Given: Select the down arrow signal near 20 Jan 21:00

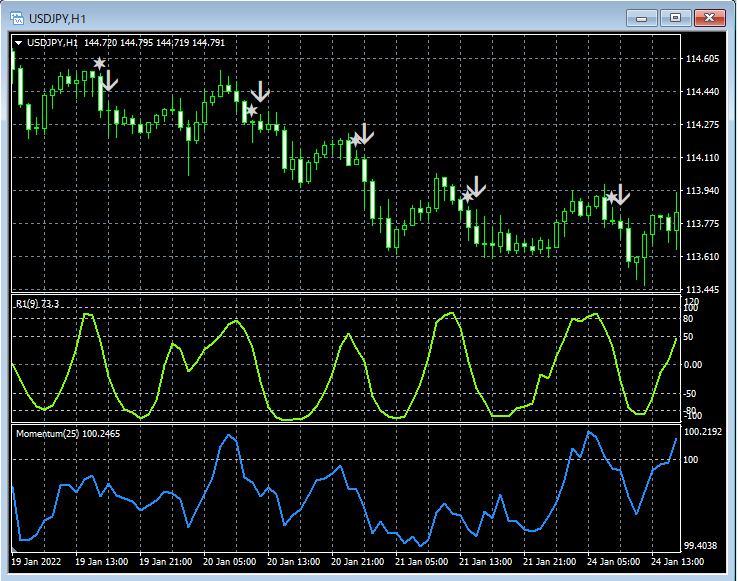Looking at the screenshot, I should pos(364,133).
